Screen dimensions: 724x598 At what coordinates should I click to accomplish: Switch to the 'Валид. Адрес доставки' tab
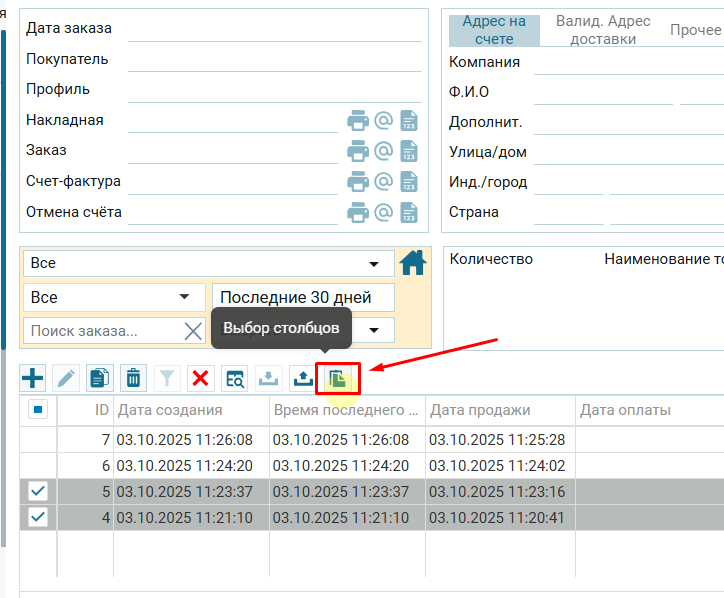(603, 30)
